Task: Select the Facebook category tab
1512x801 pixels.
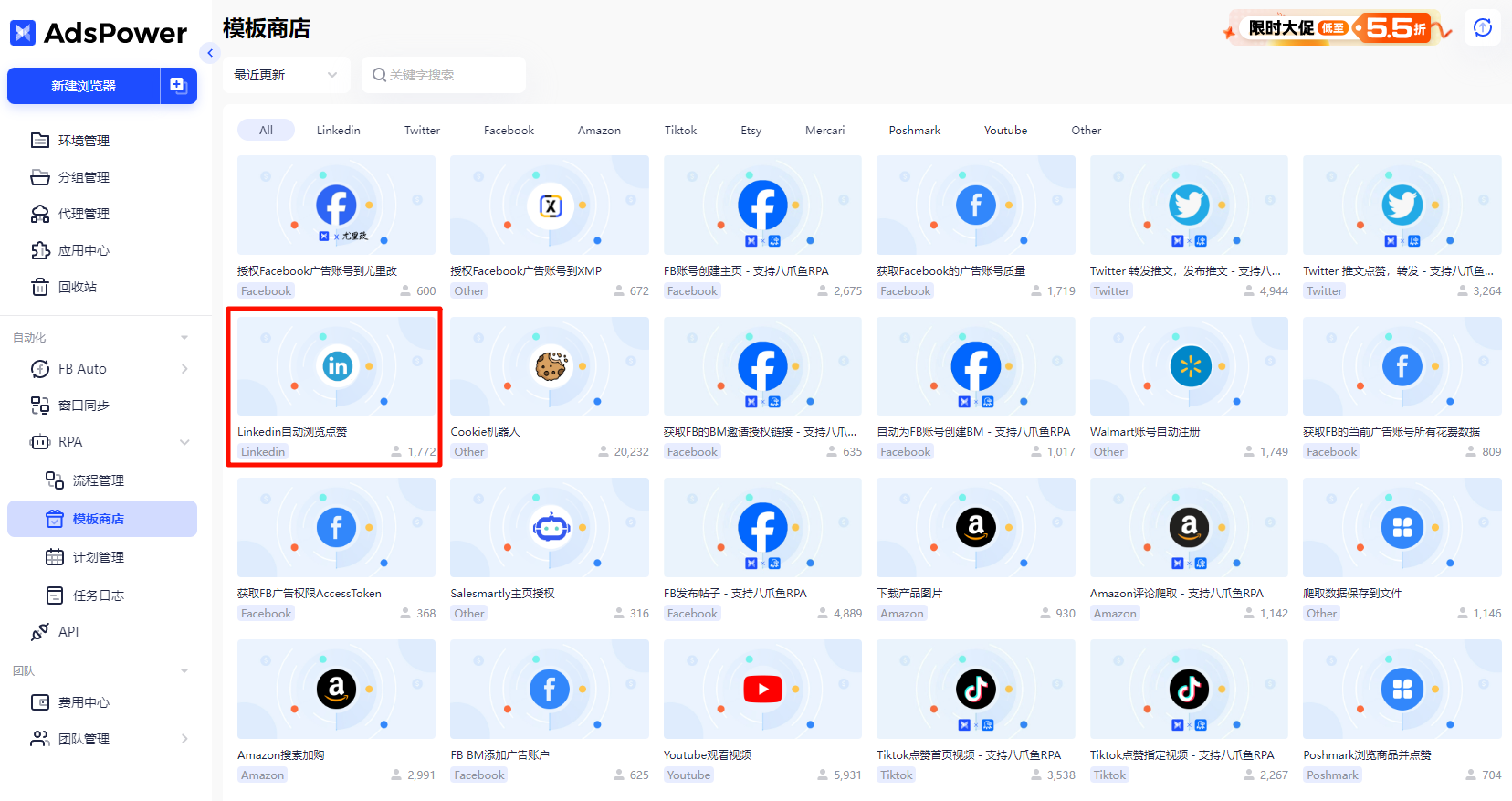Action: tap(509, 130)
